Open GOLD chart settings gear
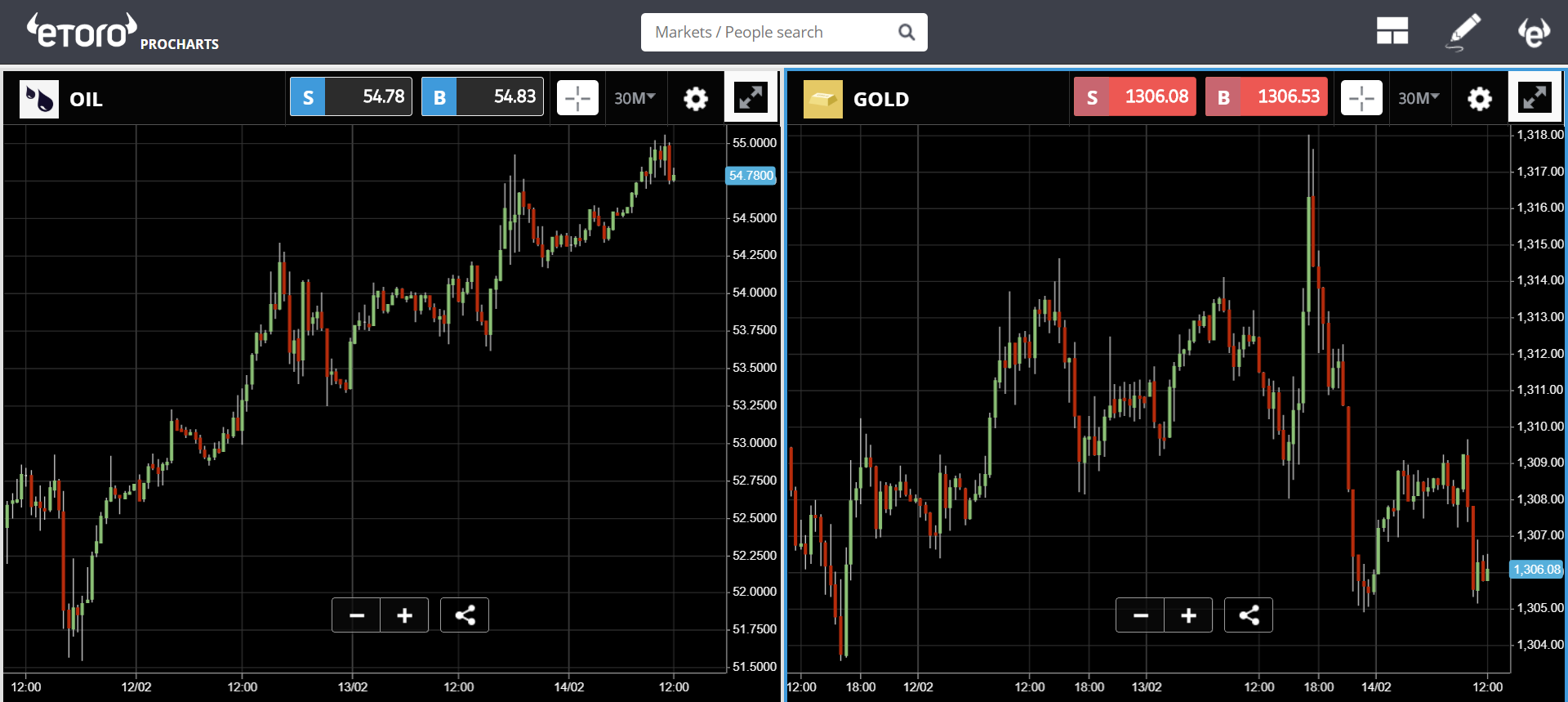The height and width of the screenshot is (702, 1568). 1479,99
